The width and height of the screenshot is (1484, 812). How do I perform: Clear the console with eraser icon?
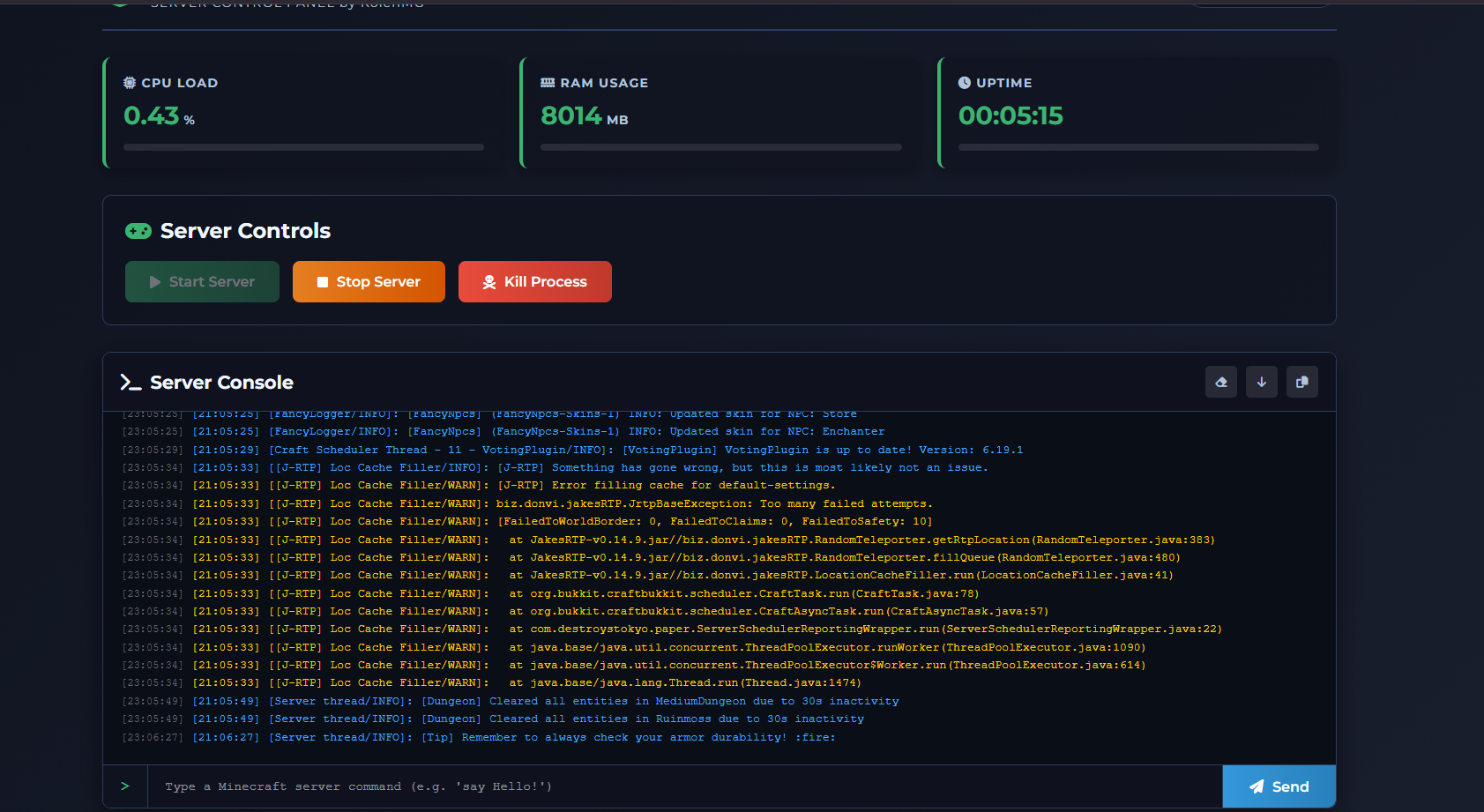[x=1221, y=382]
